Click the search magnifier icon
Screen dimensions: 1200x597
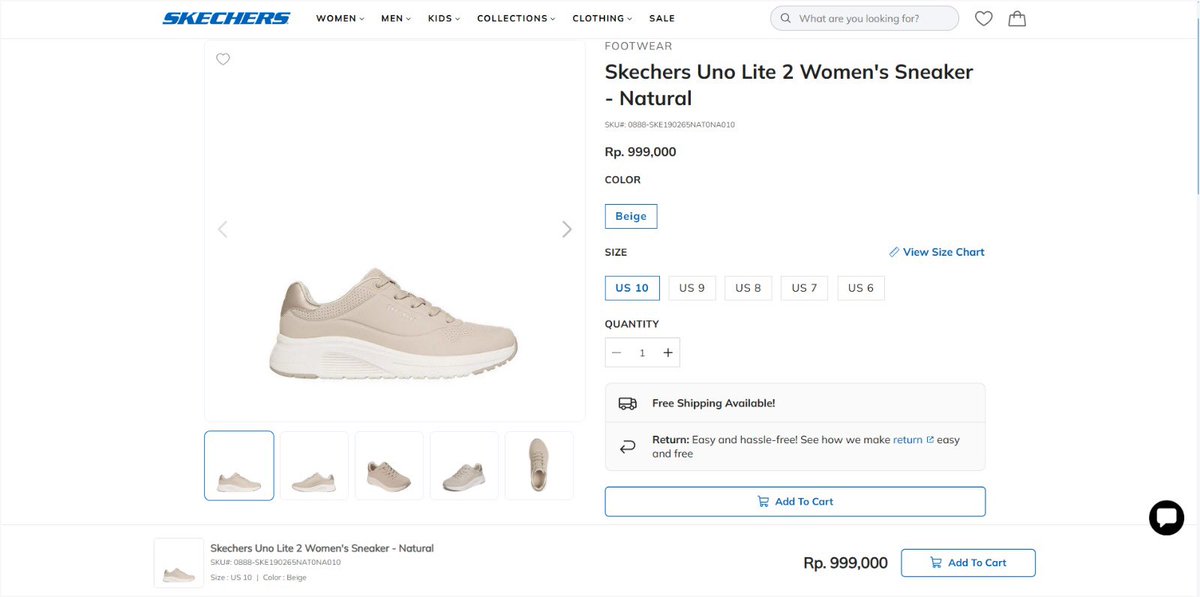click(785, 18)
